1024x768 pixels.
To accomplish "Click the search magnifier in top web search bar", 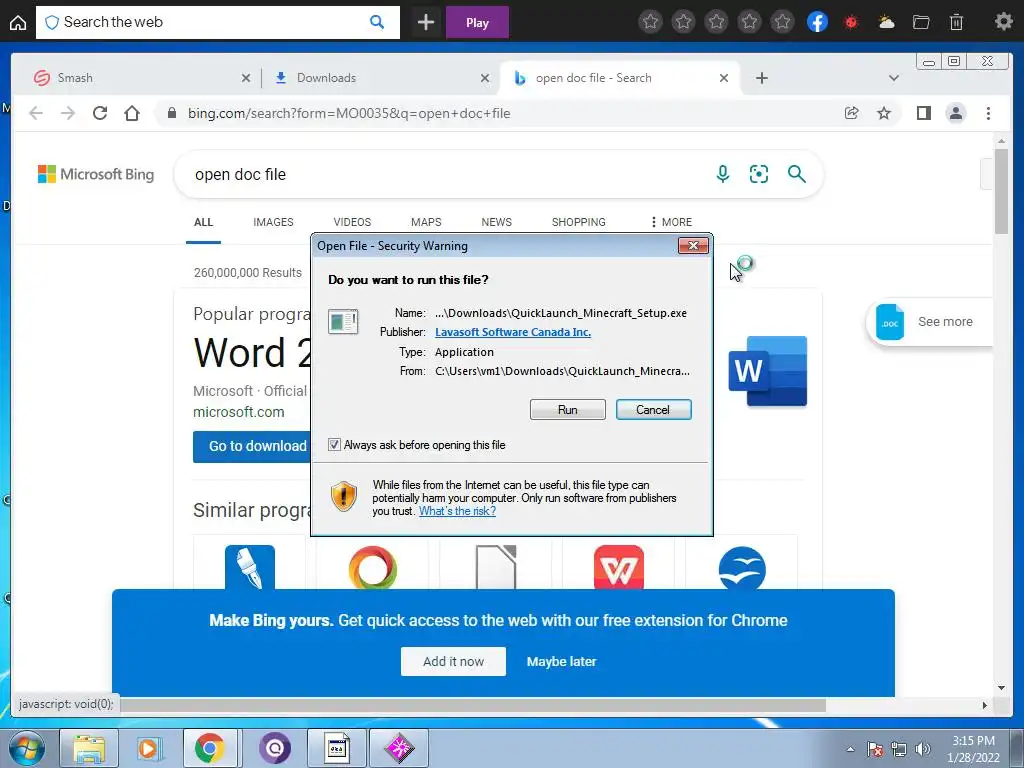I will coord(377,22).
